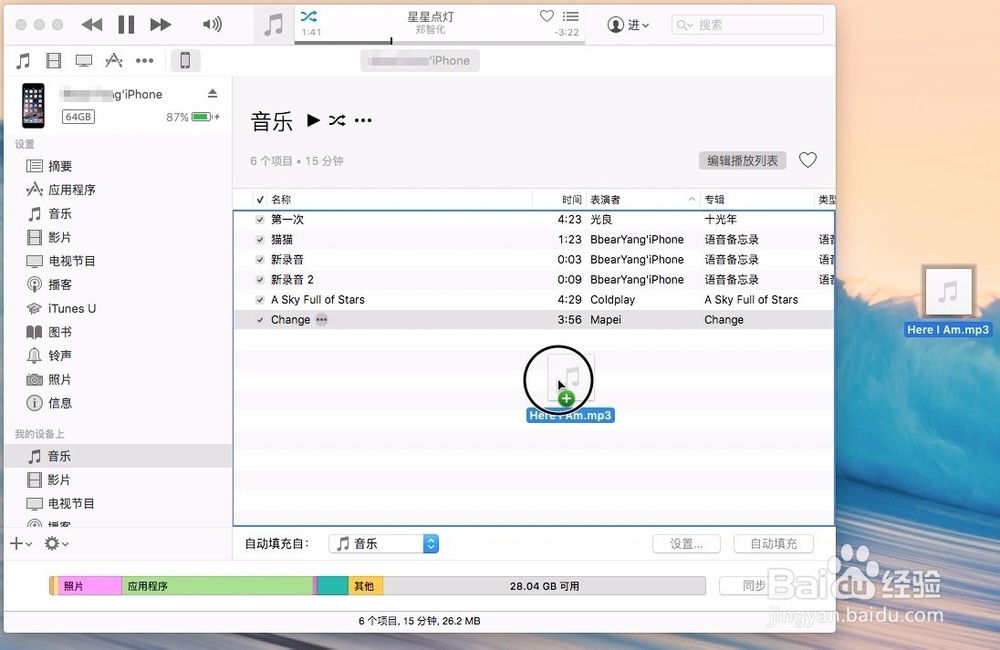
Task: Open the App Store library icon
Action: tap(114, 61)
